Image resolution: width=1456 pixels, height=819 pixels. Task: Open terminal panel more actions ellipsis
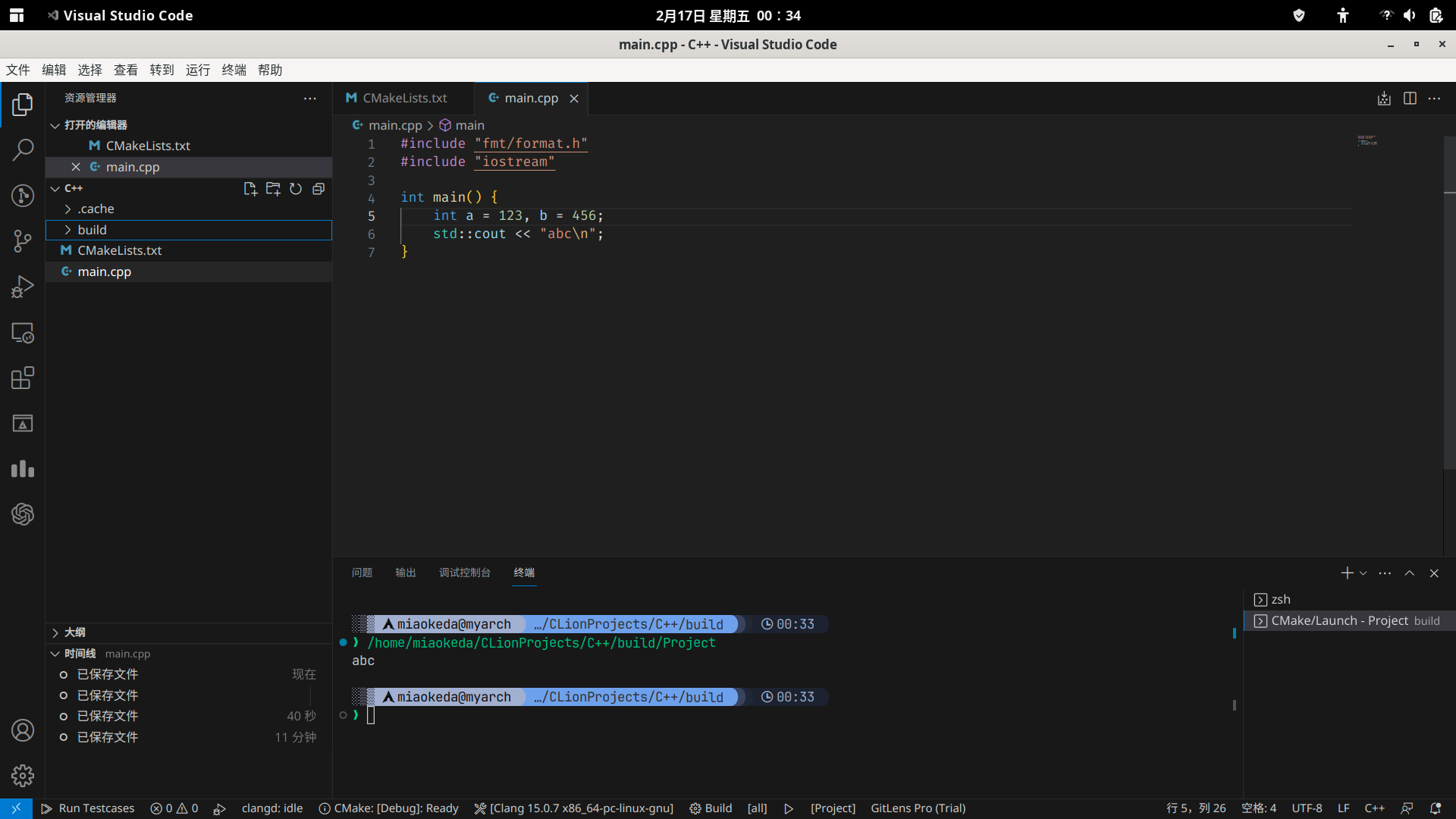pos(1385,573)
